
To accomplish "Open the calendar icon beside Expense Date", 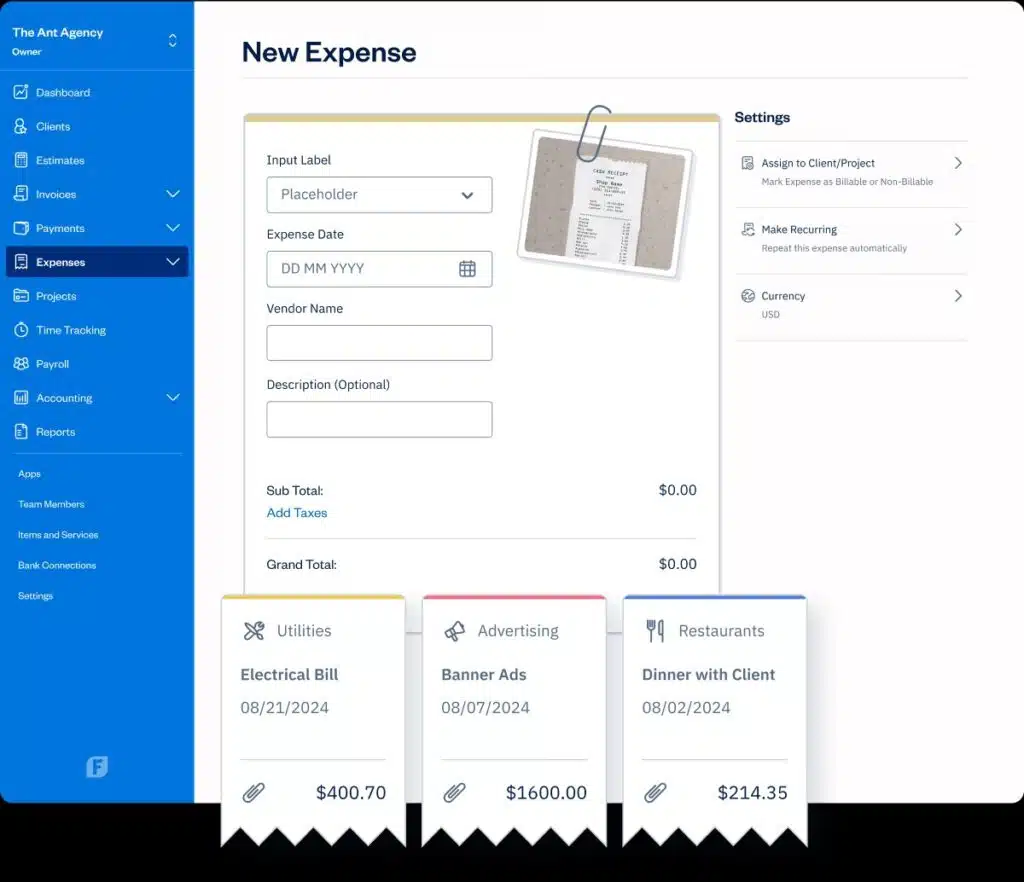I will point(468,269).
